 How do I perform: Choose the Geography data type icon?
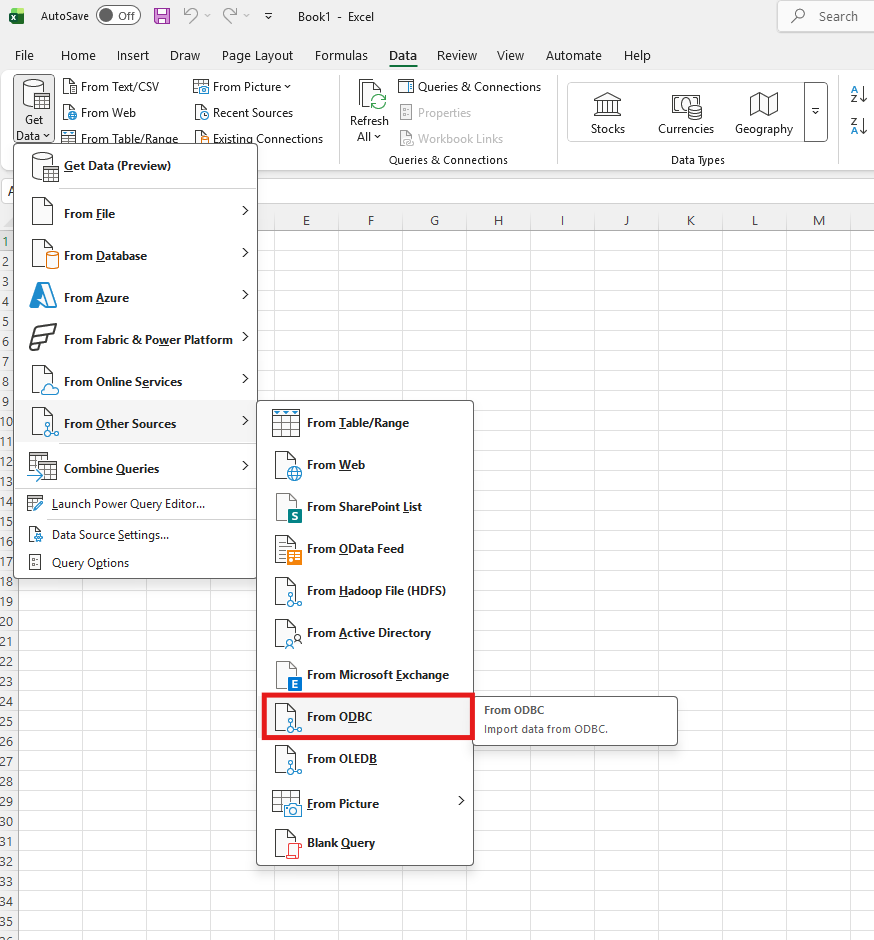pyautogui.click(x=764, y=112)
